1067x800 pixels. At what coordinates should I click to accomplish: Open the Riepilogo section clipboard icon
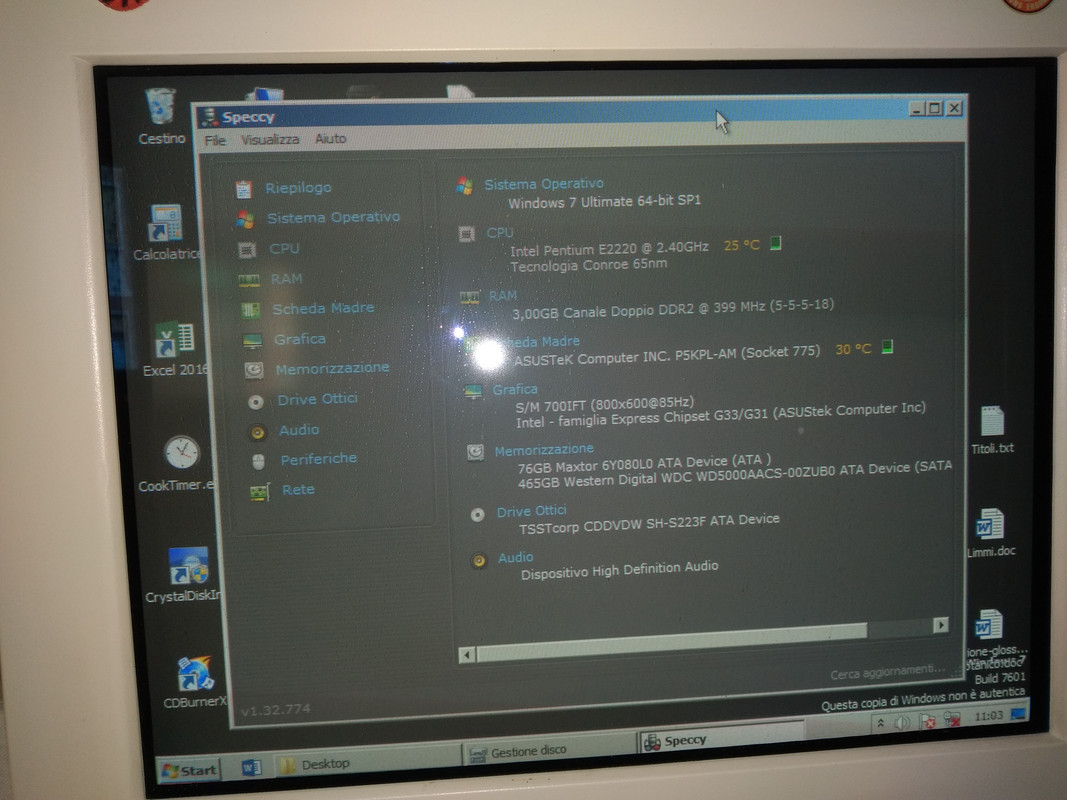(243, 189)
